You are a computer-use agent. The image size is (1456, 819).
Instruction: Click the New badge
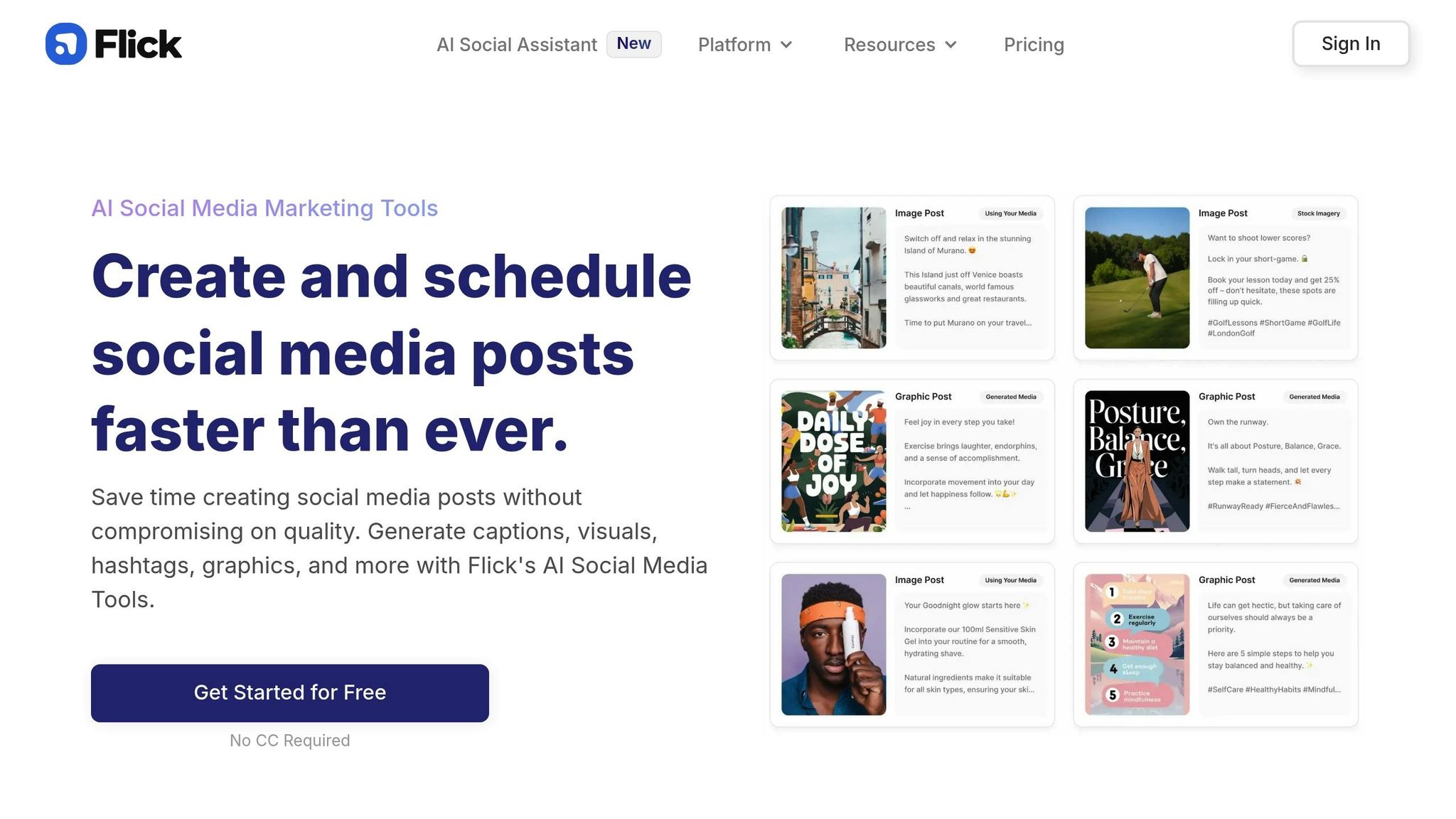(633, 43)
